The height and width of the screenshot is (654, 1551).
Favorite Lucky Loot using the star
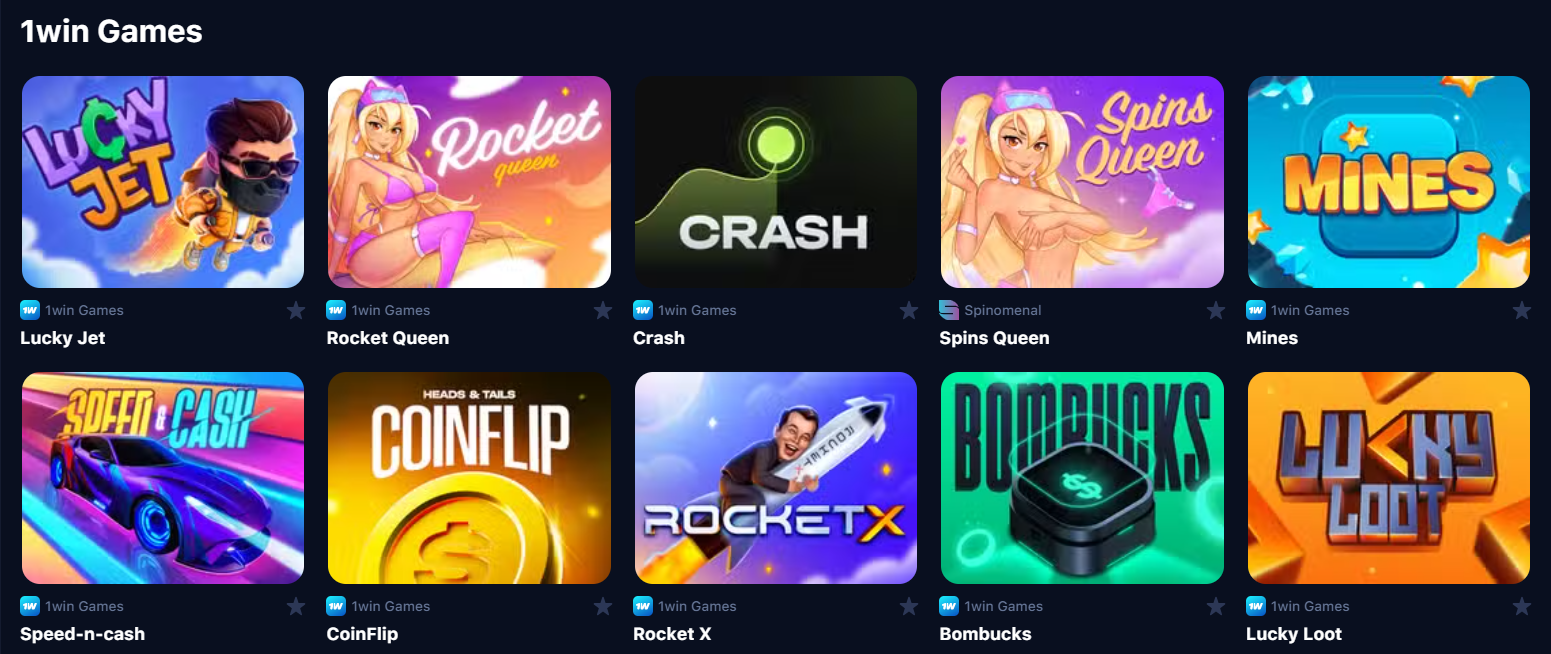click(1522, 606)
